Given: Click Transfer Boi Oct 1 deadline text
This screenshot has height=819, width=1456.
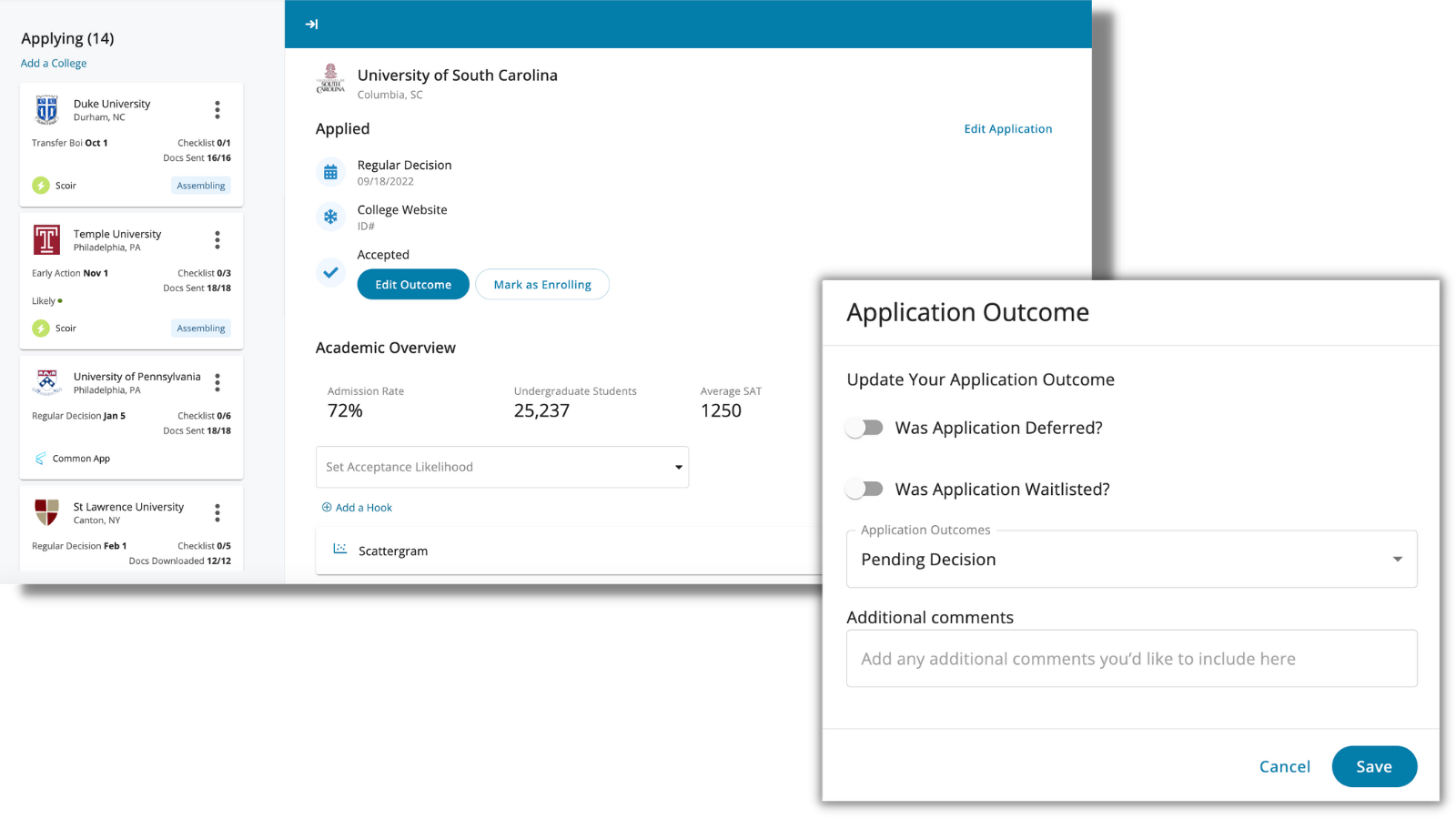Looking at the screenshot, I should pos(70,143).
